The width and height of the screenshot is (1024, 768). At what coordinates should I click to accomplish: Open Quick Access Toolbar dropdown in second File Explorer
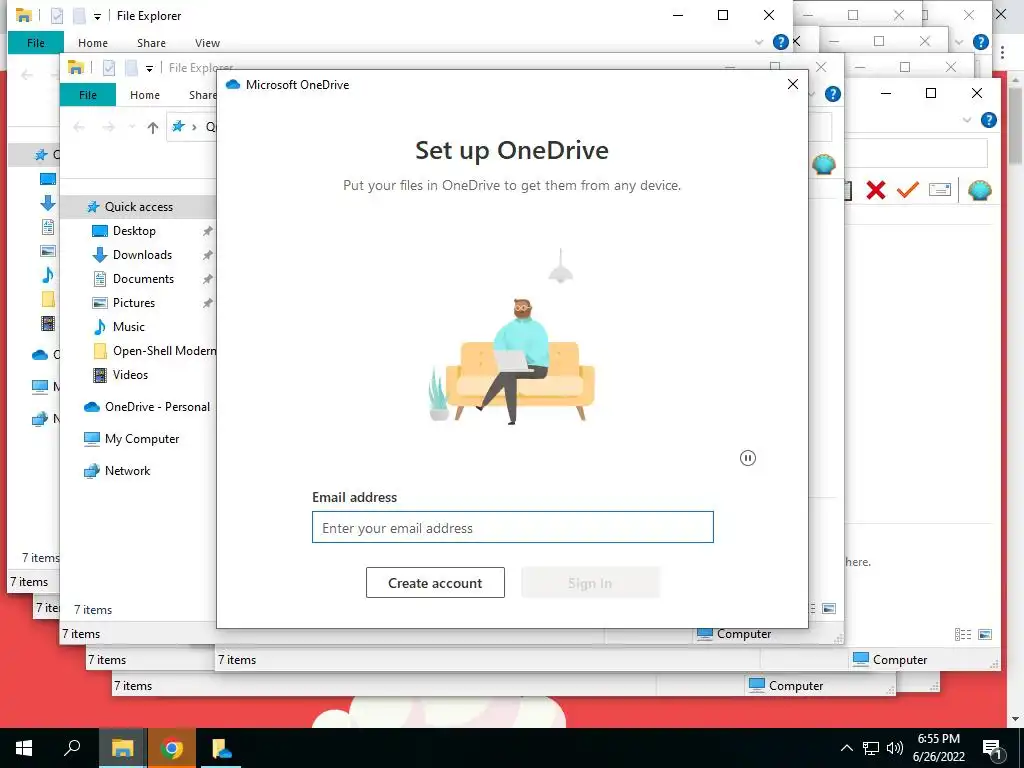click(x=149, y=69)
